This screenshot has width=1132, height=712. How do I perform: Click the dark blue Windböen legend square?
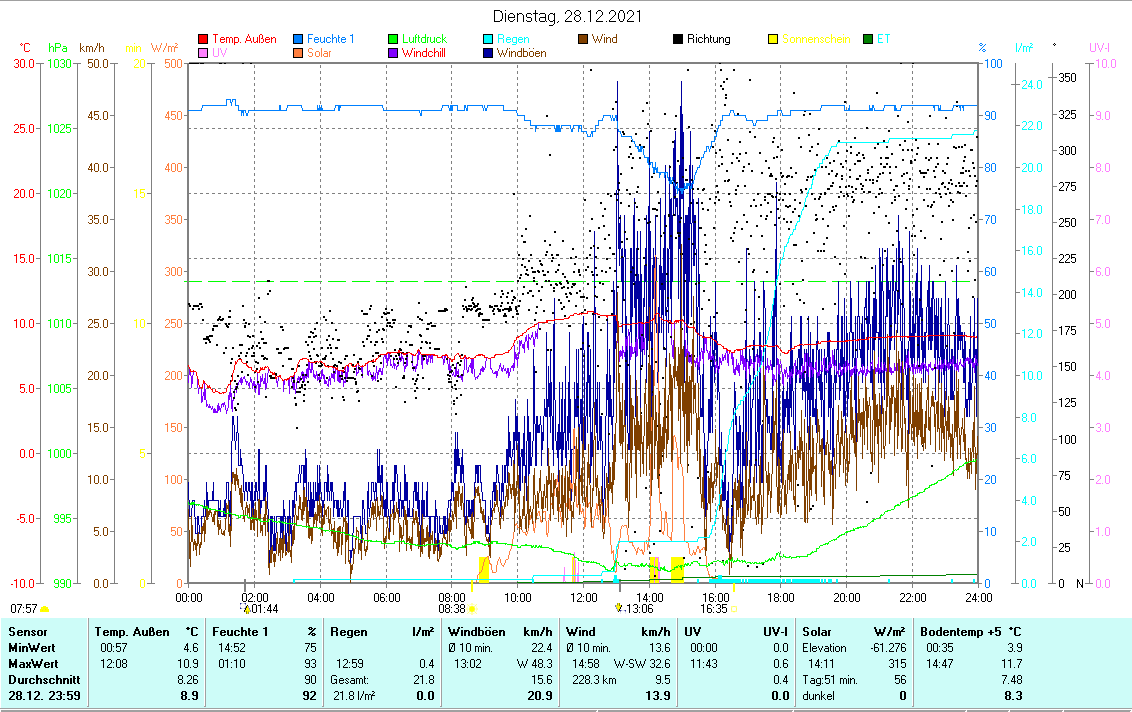pyautogui.click(x=488, y=53)
